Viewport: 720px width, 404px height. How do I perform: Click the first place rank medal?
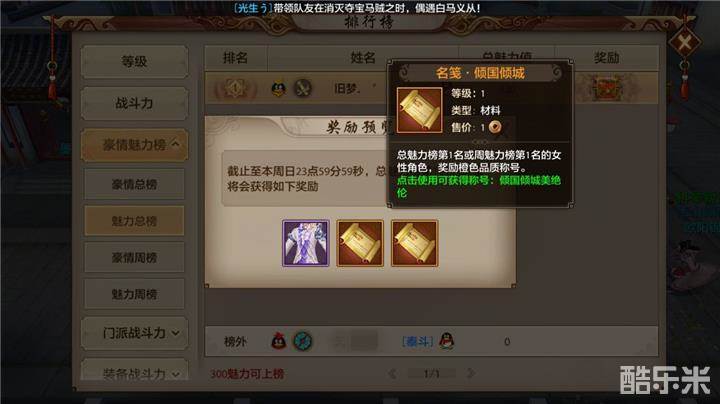(x=235, y=88)
